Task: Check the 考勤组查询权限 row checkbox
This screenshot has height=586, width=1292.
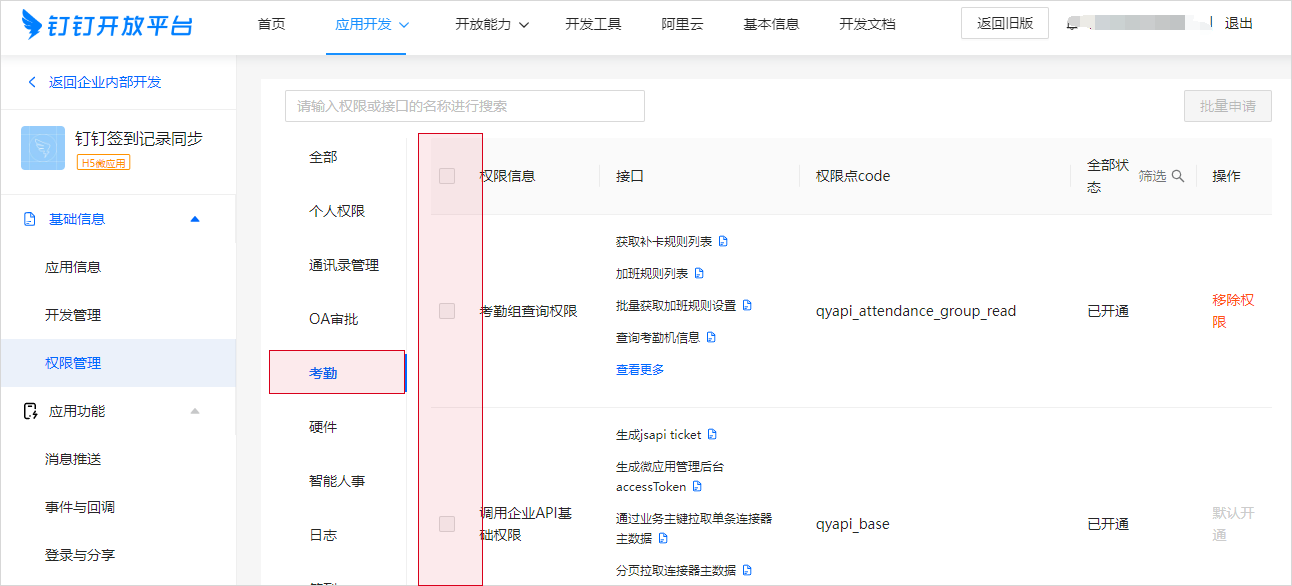Action: pyautogui.click(x=447, y=311)
